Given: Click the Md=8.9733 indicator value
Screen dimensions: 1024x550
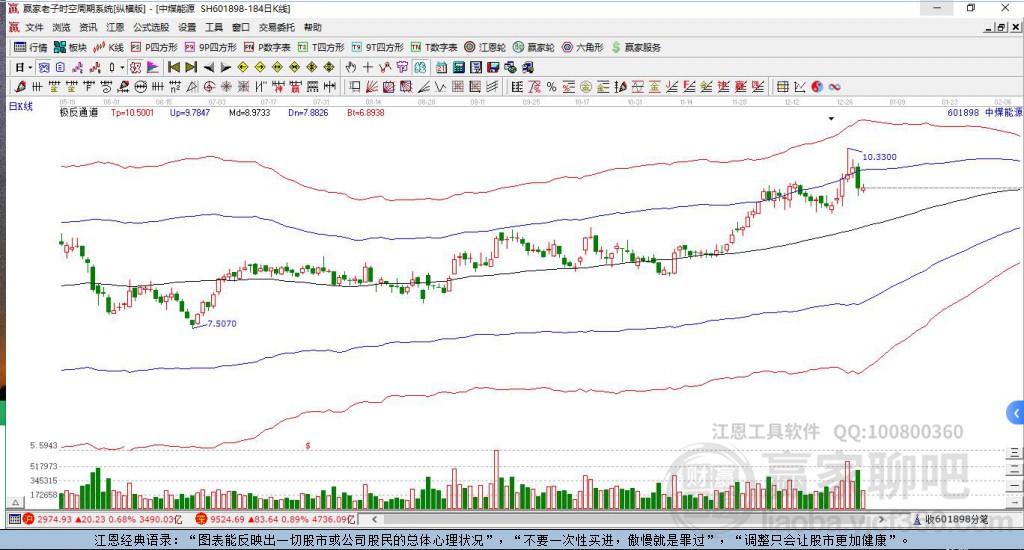Looking at the screenshot, I should coord(249,112).
